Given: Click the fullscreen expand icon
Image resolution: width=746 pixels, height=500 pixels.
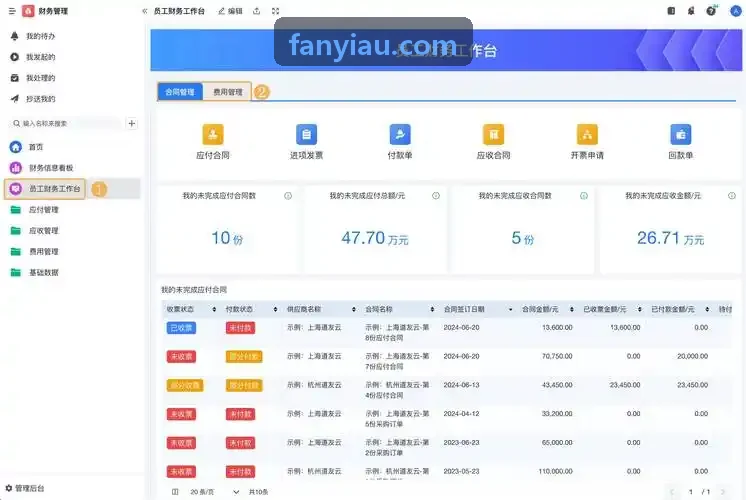Looking at the screenshot, I should [x=275, y=11].
